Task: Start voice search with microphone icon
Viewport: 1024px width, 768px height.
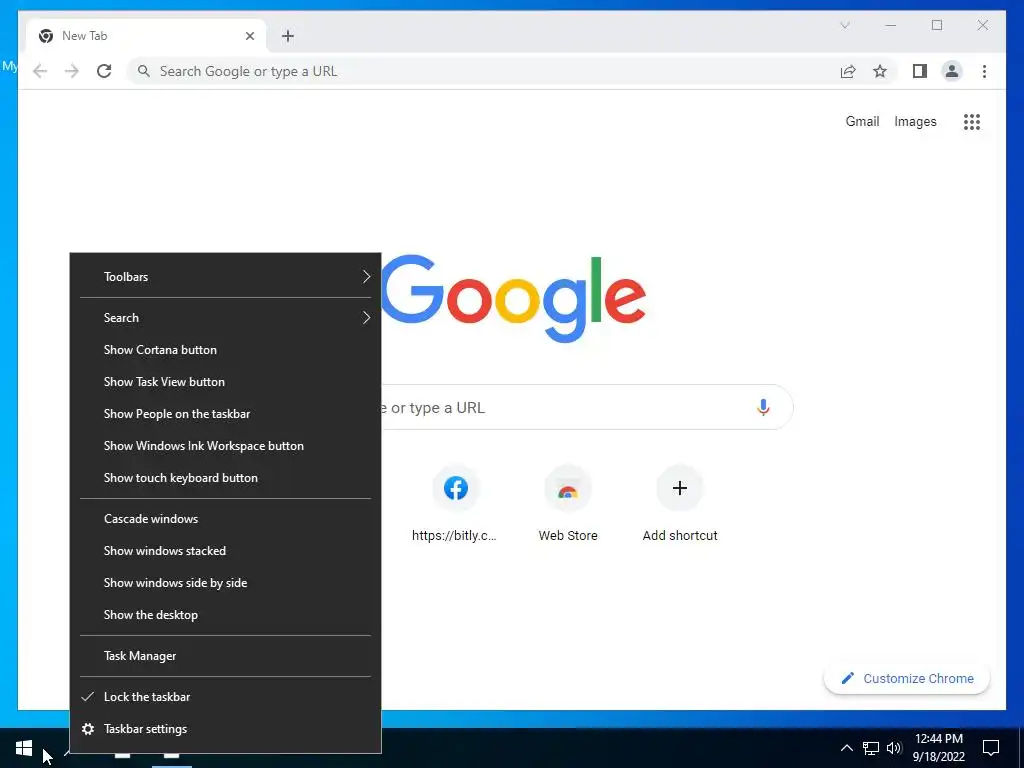Action: pyautogui.click(x=763, y=408)
